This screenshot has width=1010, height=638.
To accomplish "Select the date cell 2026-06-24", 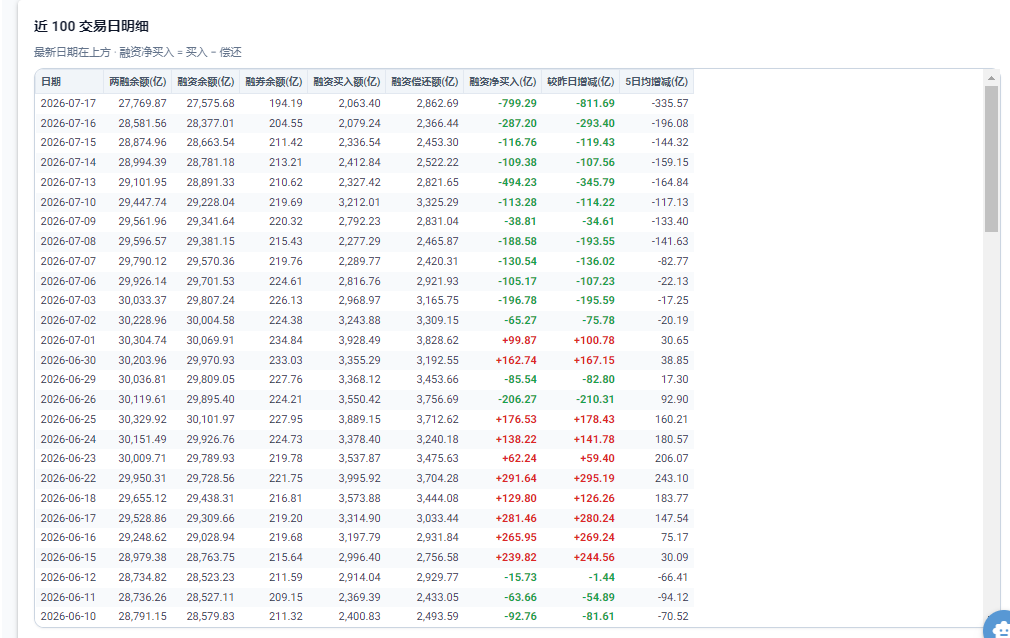I will (68, 440).
